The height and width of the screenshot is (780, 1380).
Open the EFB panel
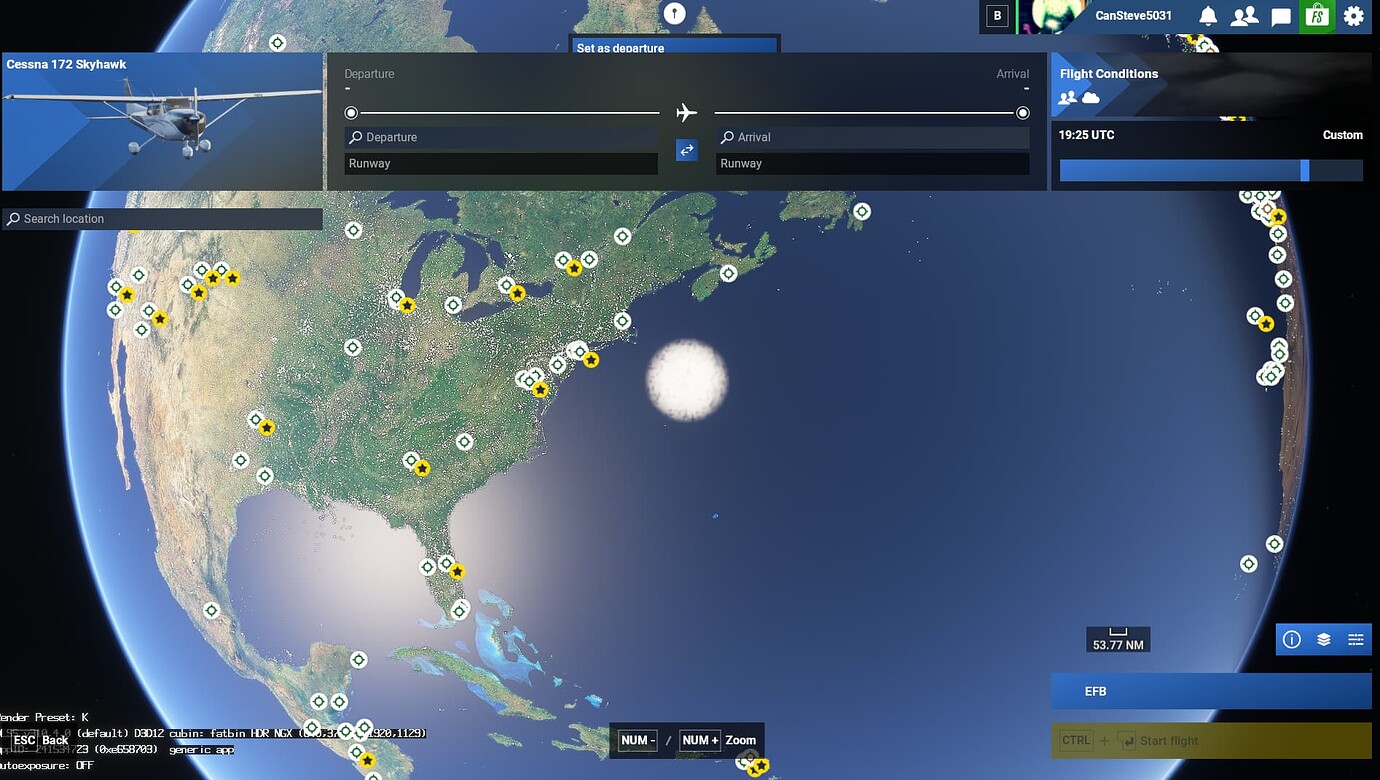1210,690
